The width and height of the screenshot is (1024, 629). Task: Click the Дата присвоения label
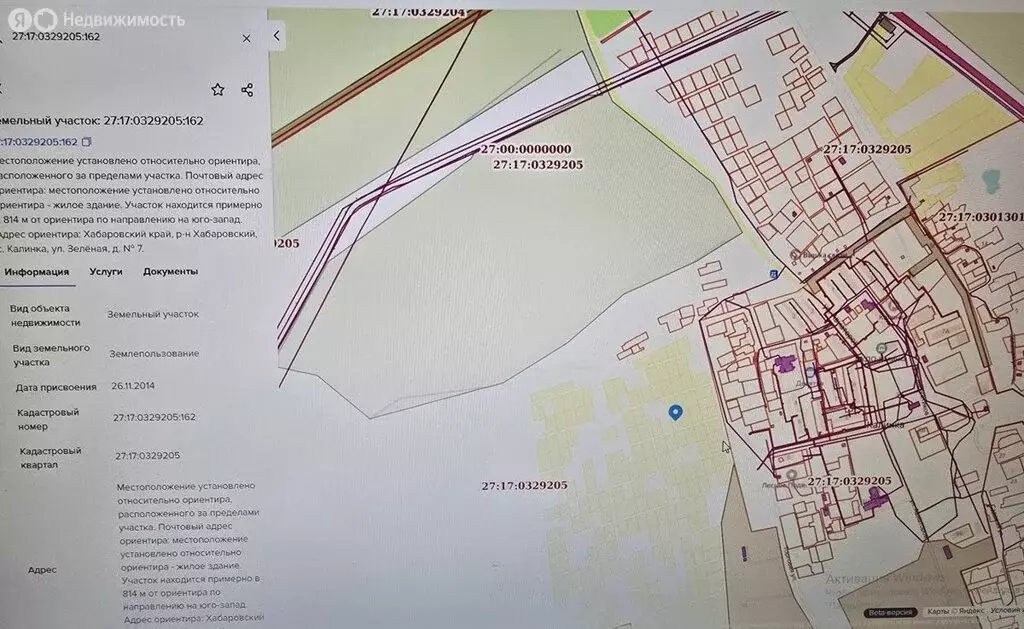pyautogui.click(x=56, y=387)
